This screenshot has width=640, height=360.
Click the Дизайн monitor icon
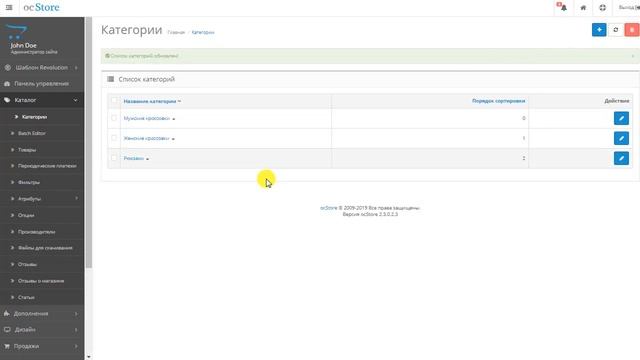[7, 330]
